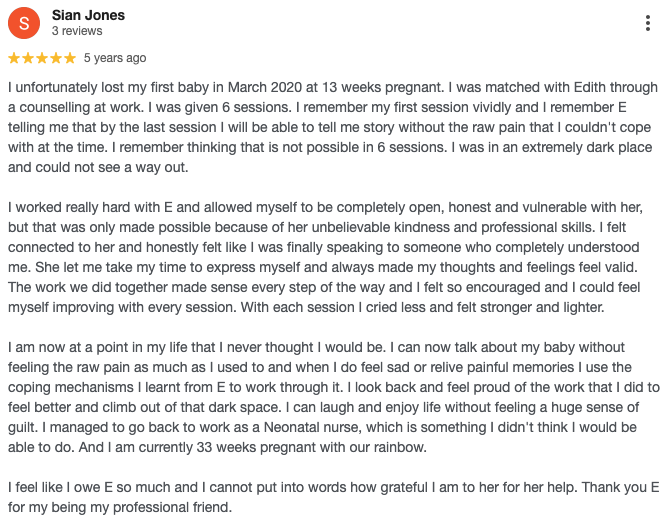
Task: Click the "5 years ago" timestamp
Action: pyautogui.click(x=115, y=58)
